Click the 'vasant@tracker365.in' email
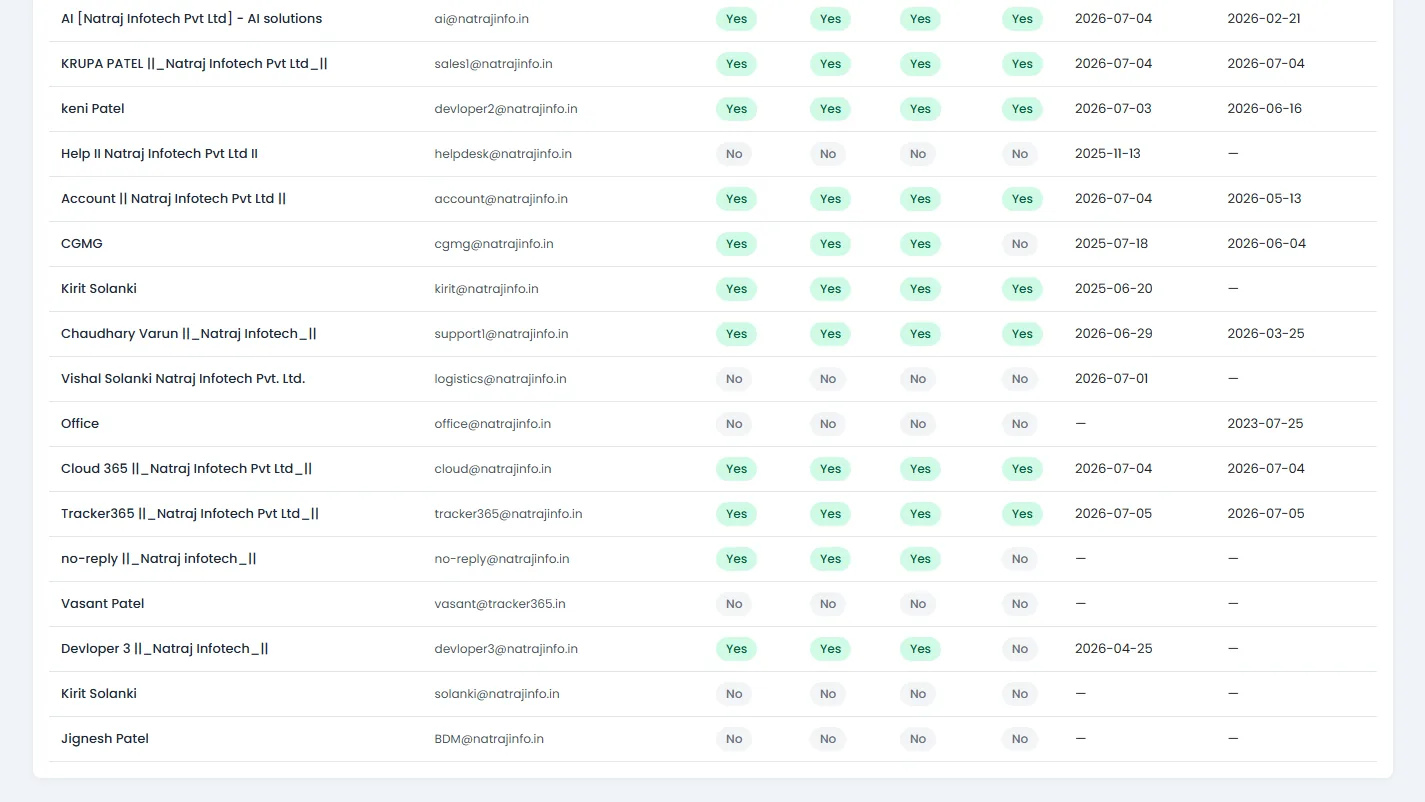Screen dimensions: 1425x802 click(x=500, y=604)
